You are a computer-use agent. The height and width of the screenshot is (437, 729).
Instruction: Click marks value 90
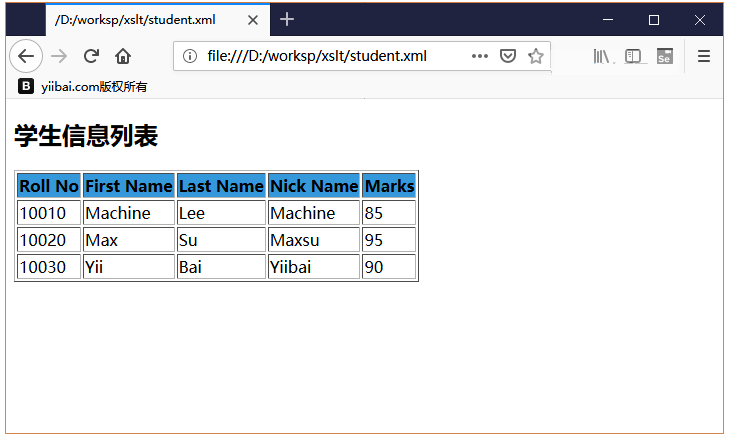coord(389,267)
